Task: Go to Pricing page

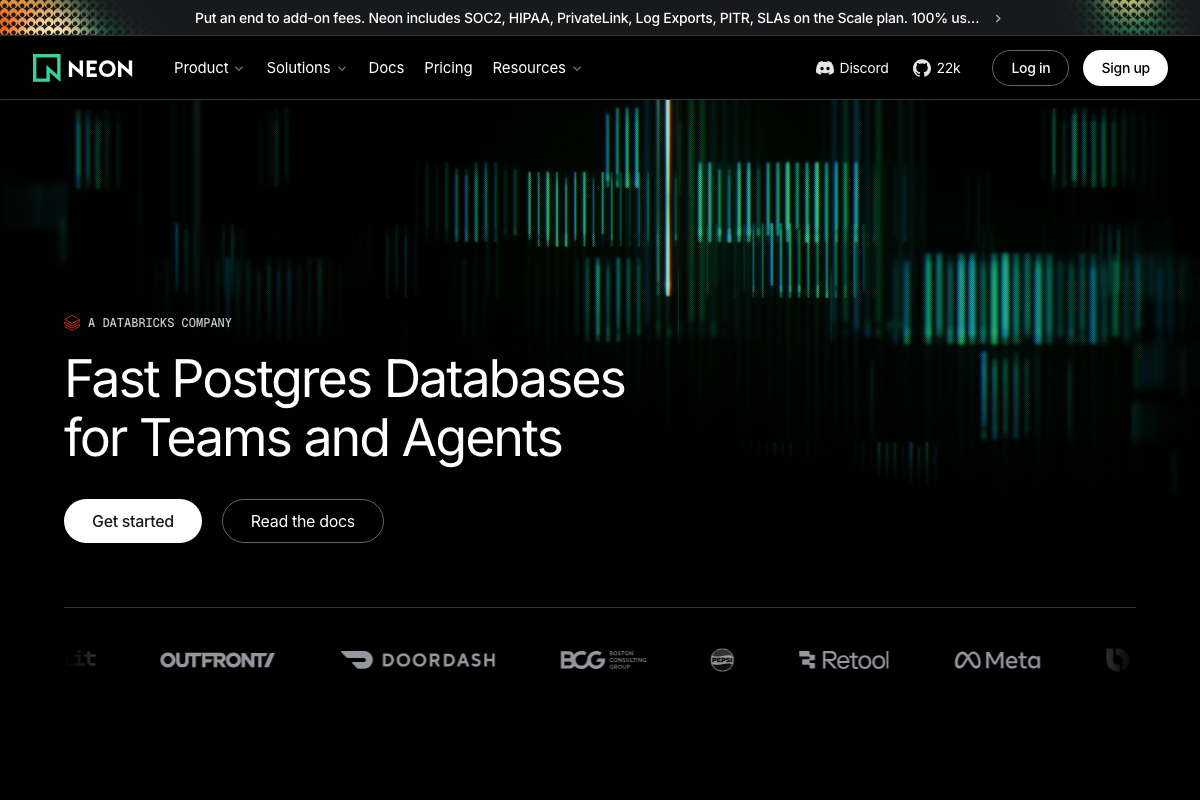Action: [448, 68]
